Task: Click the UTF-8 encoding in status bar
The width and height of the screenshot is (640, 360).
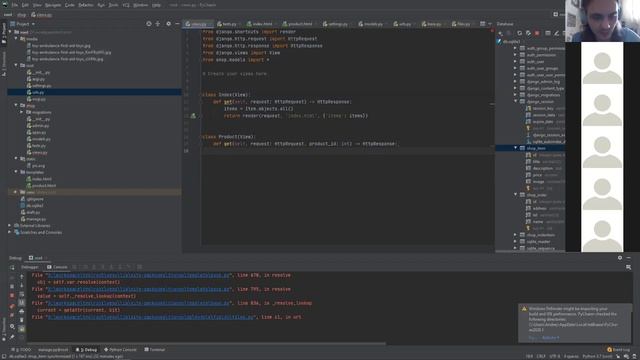Action: [x=555, y=356]
